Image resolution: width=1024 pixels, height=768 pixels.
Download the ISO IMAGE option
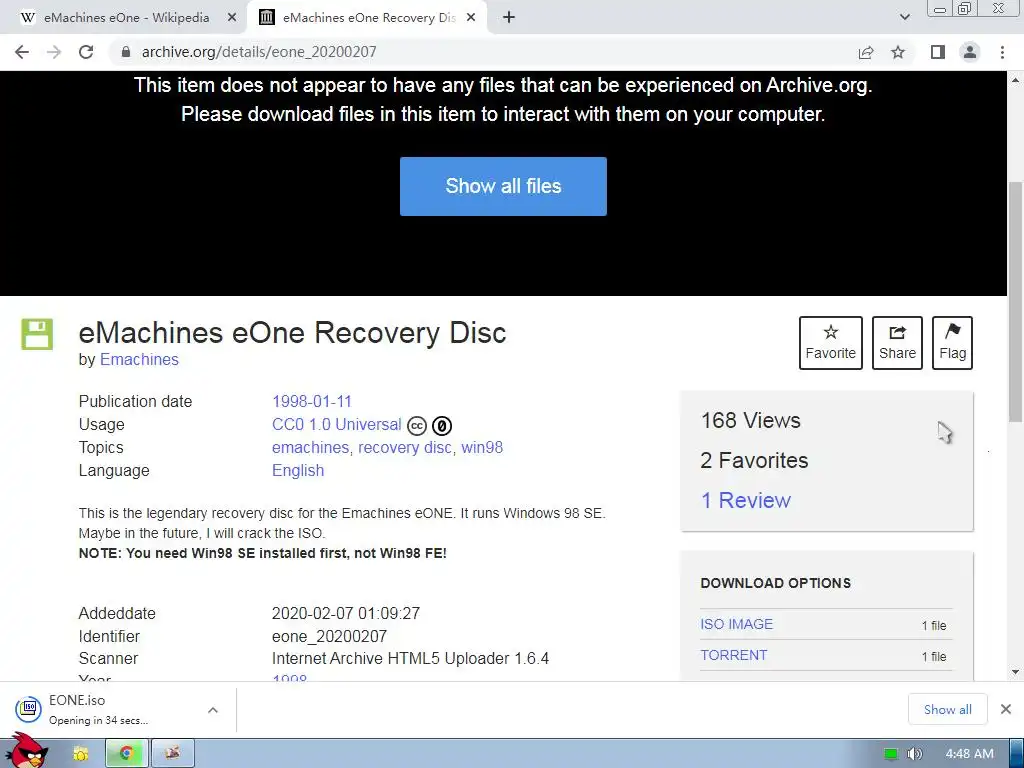point(737,624)
